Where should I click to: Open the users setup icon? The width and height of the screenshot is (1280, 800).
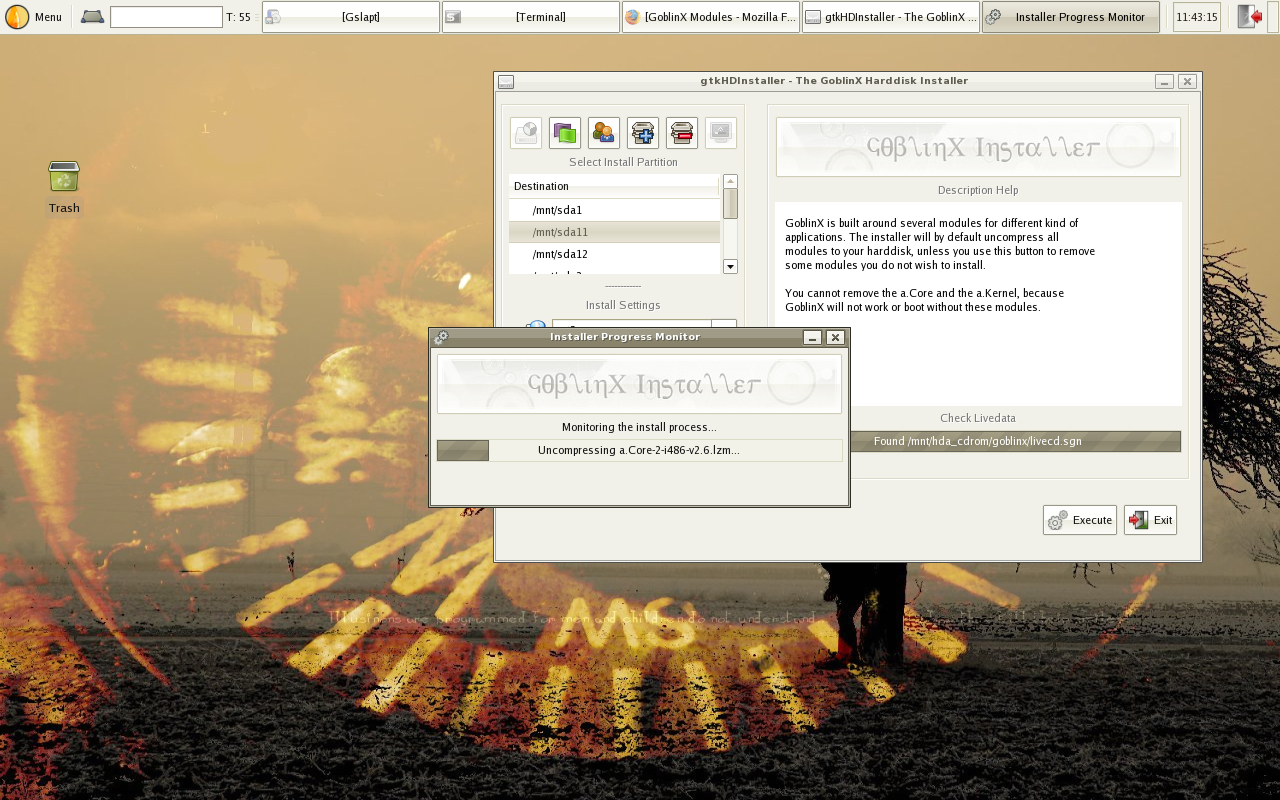click(x=604, y=133)
